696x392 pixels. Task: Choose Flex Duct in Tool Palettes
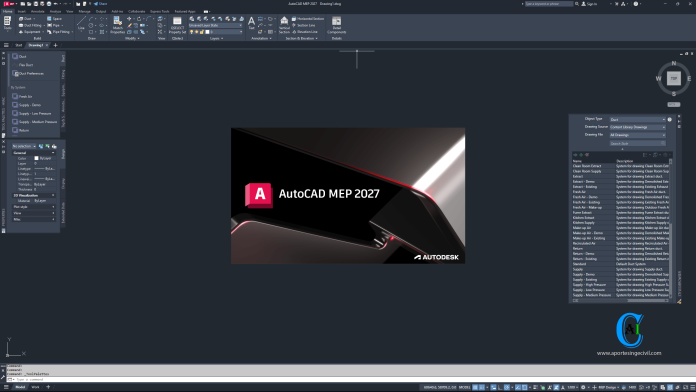pos(23,65)
